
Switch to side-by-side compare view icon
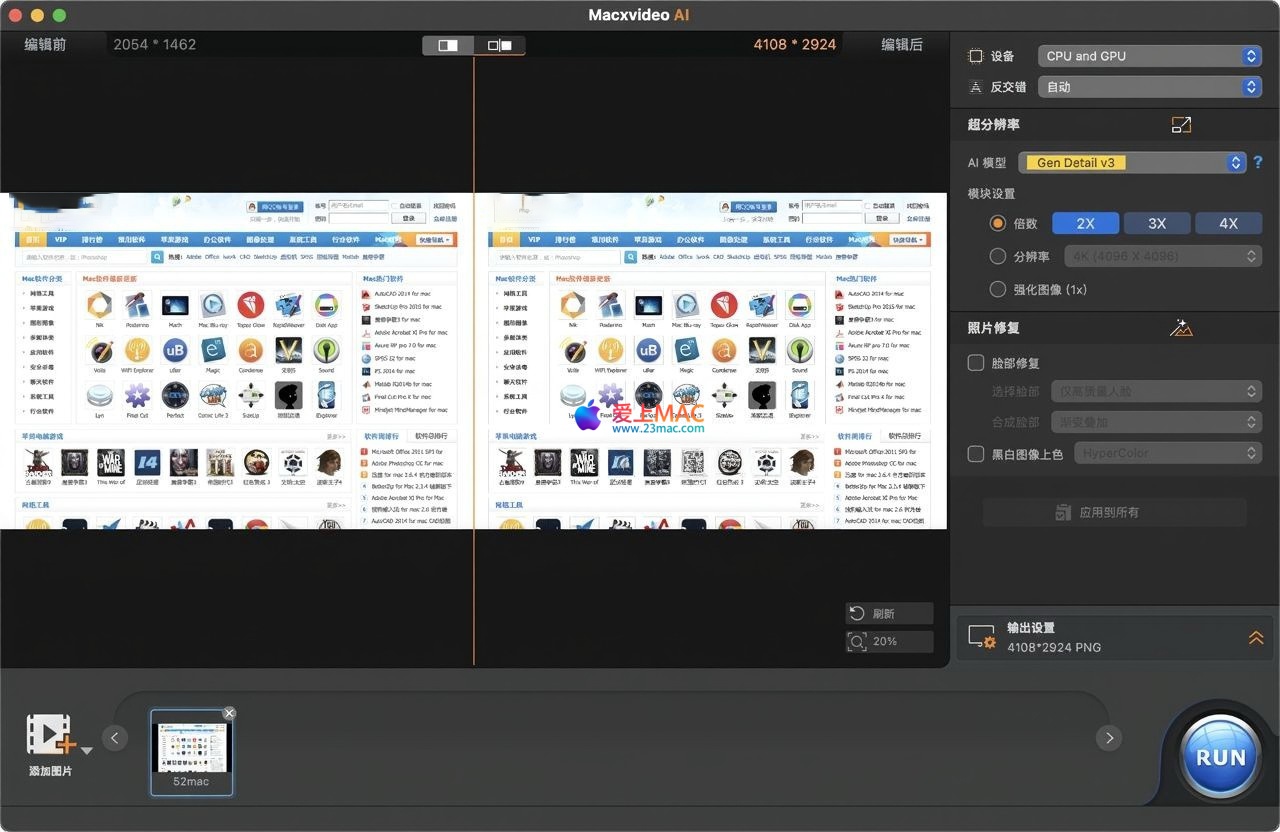[499, 45]
